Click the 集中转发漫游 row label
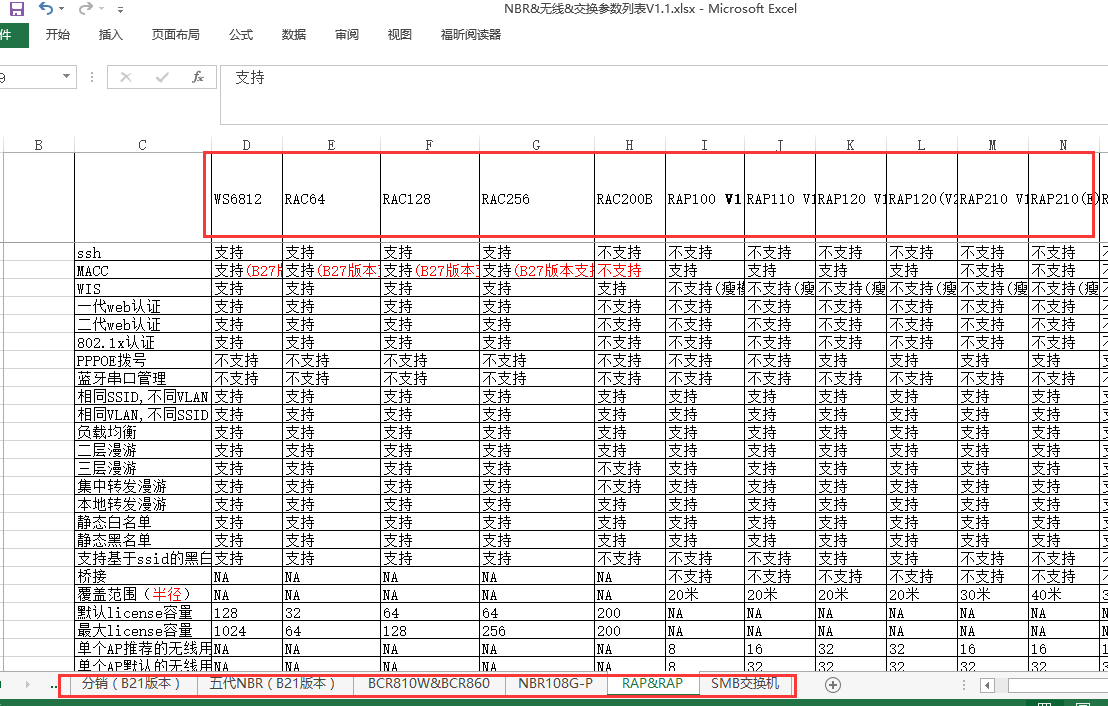Screen dimensions: 1108x706 point(143,486)
